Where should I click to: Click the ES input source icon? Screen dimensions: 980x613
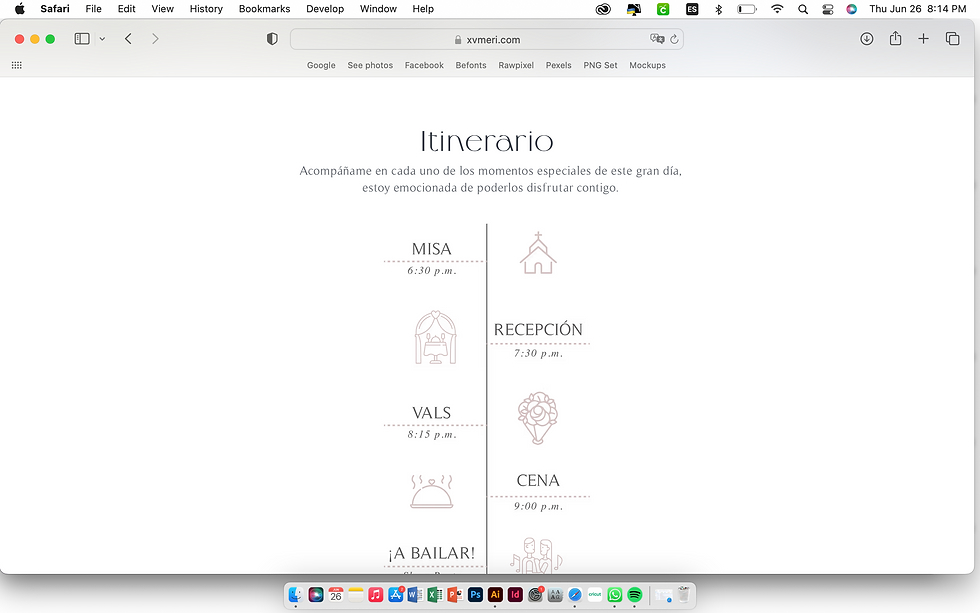(692, 9)
